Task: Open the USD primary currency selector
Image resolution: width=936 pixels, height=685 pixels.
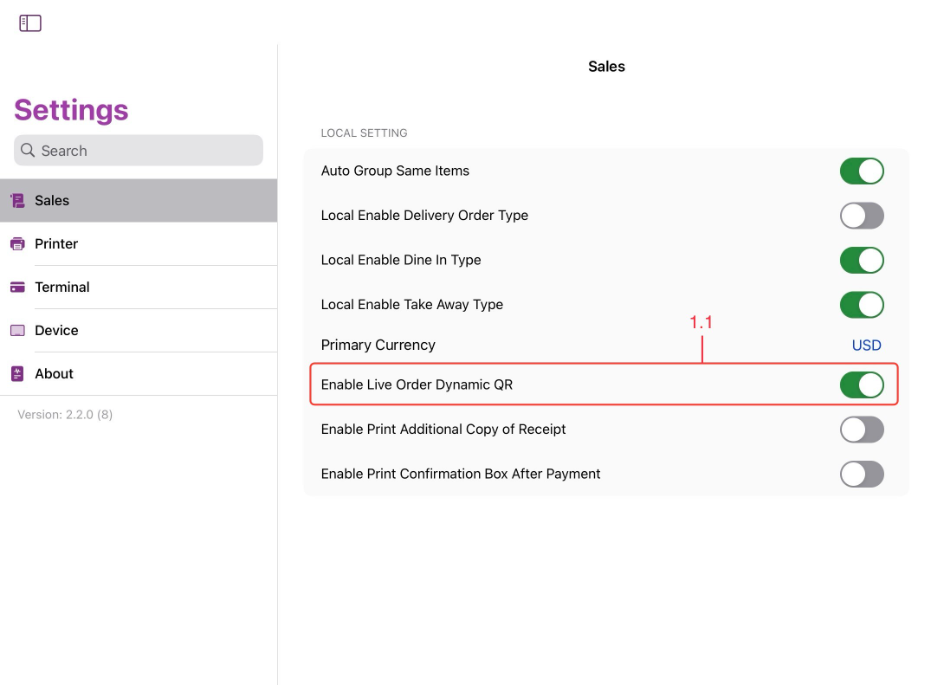Action: [866, 345]
